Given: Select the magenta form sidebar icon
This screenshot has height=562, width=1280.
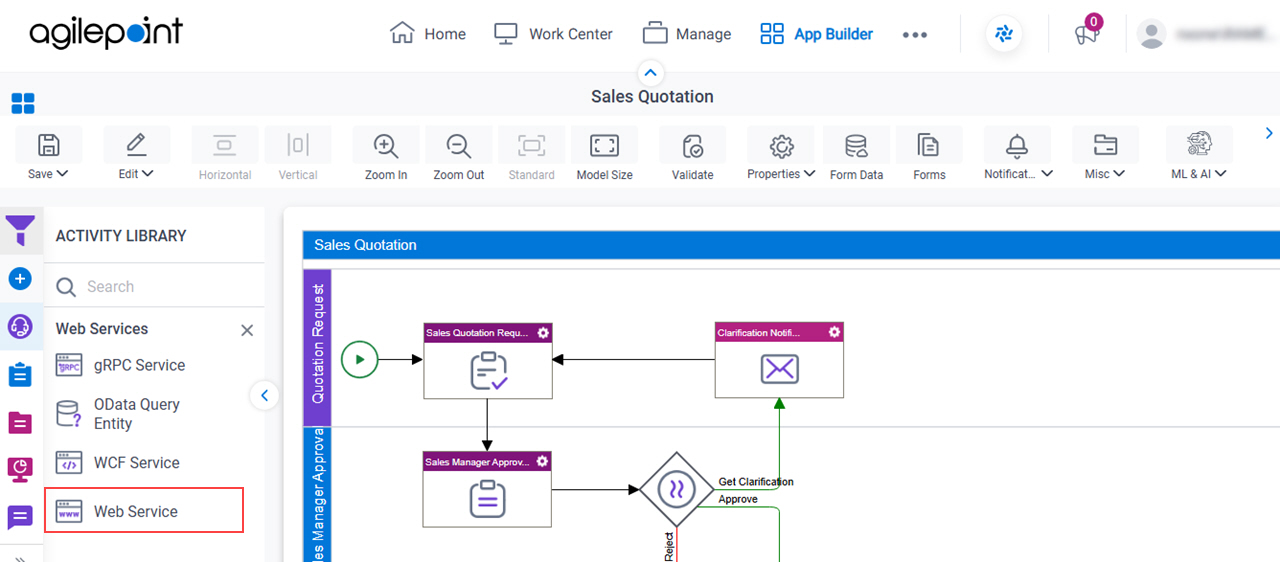Looking at the screenshot, I should coord(20,422).
